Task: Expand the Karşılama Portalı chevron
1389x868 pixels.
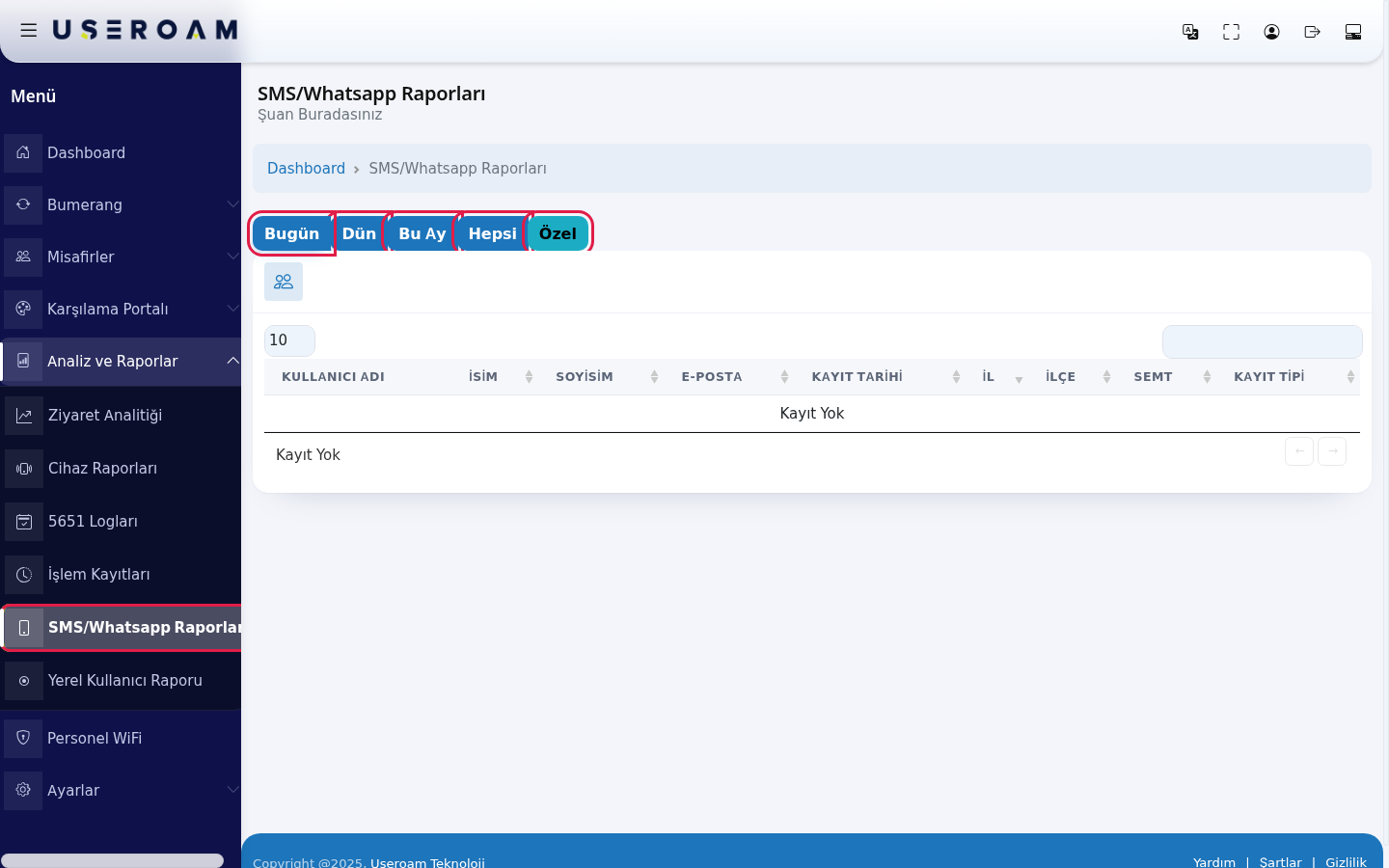Action: (232, 309)
